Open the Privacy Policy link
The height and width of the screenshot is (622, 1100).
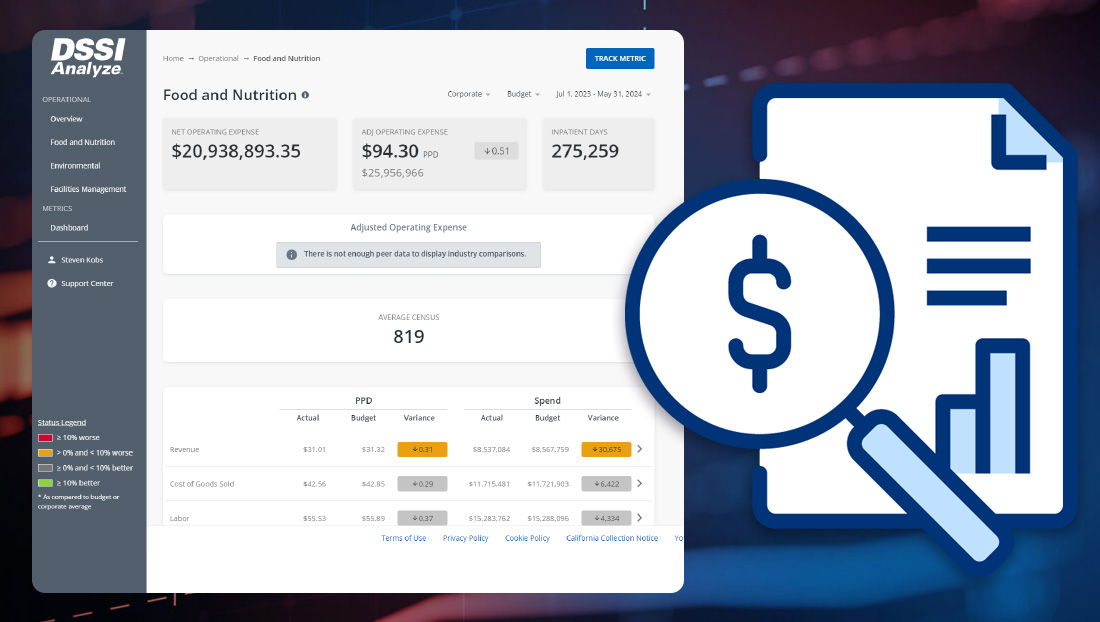465,538
